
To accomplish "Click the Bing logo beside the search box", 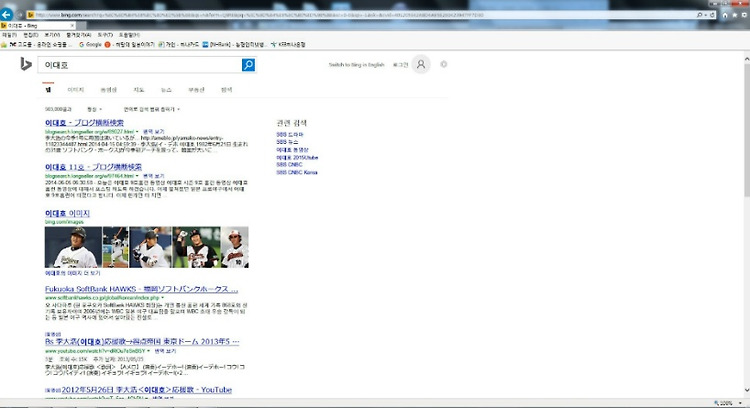I will pos(25,64).
